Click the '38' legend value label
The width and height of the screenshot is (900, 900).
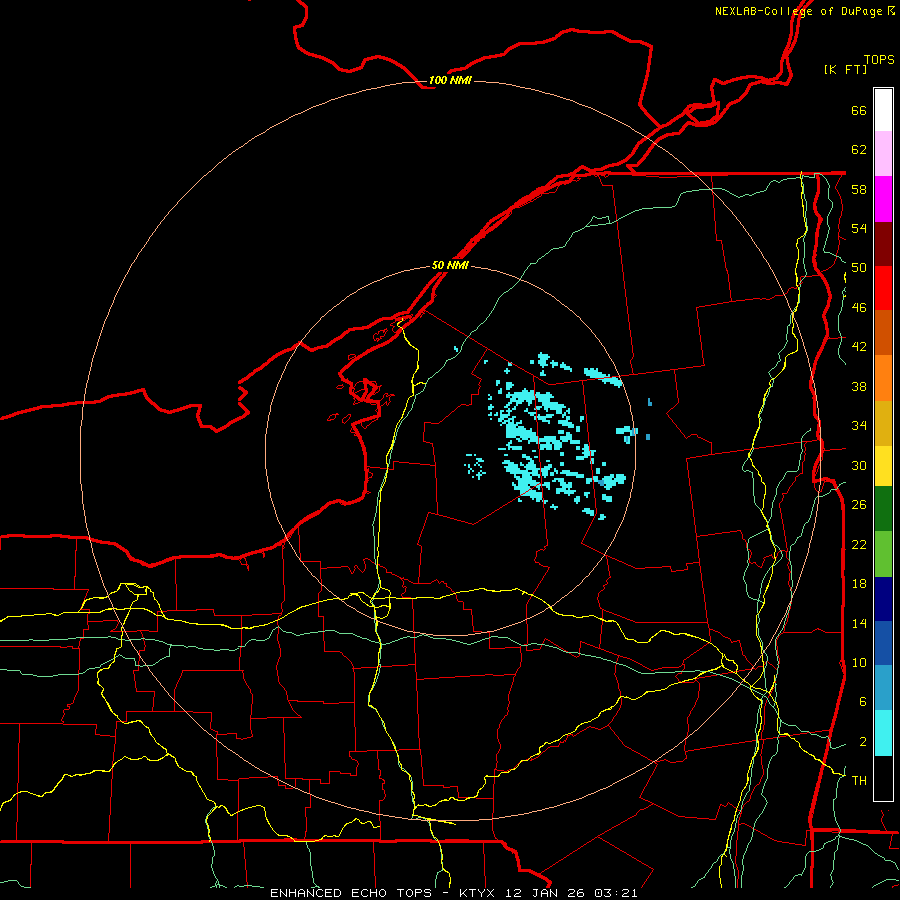859,386
